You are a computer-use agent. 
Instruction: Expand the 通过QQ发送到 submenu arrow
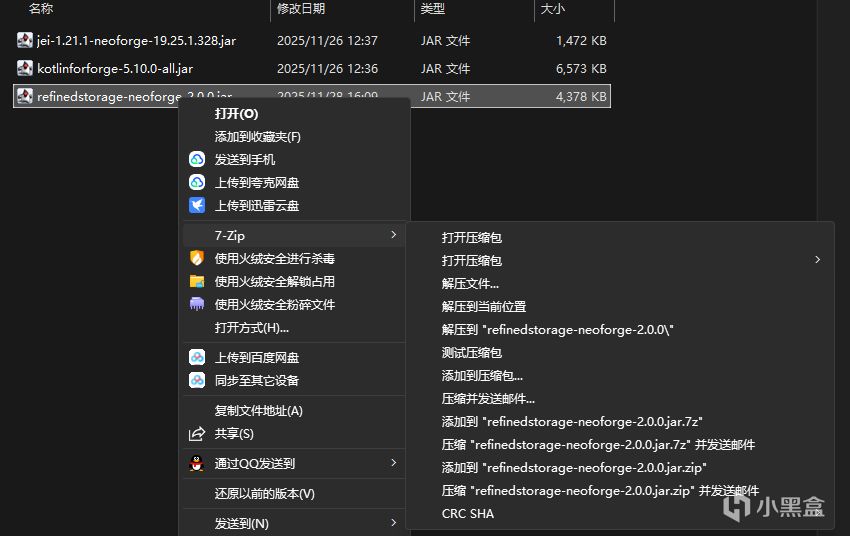click(x=394, y=463)
